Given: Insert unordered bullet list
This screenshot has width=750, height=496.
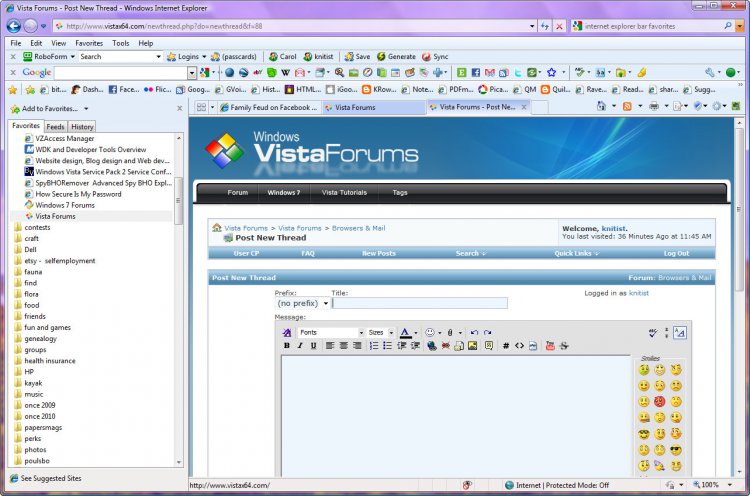Looking at the screenshot, I should coord(387,346).
